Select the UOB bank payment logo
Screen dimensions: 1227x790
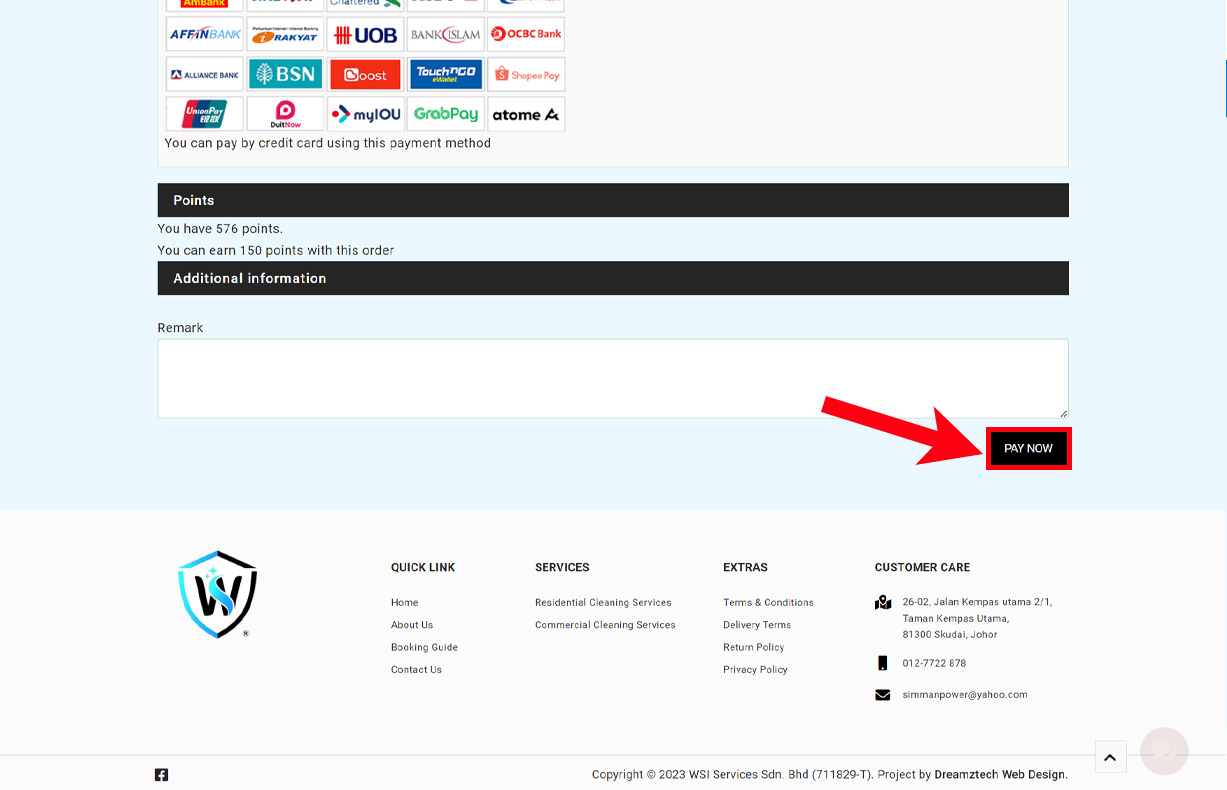pyautogui.click(x=366, y=35)
